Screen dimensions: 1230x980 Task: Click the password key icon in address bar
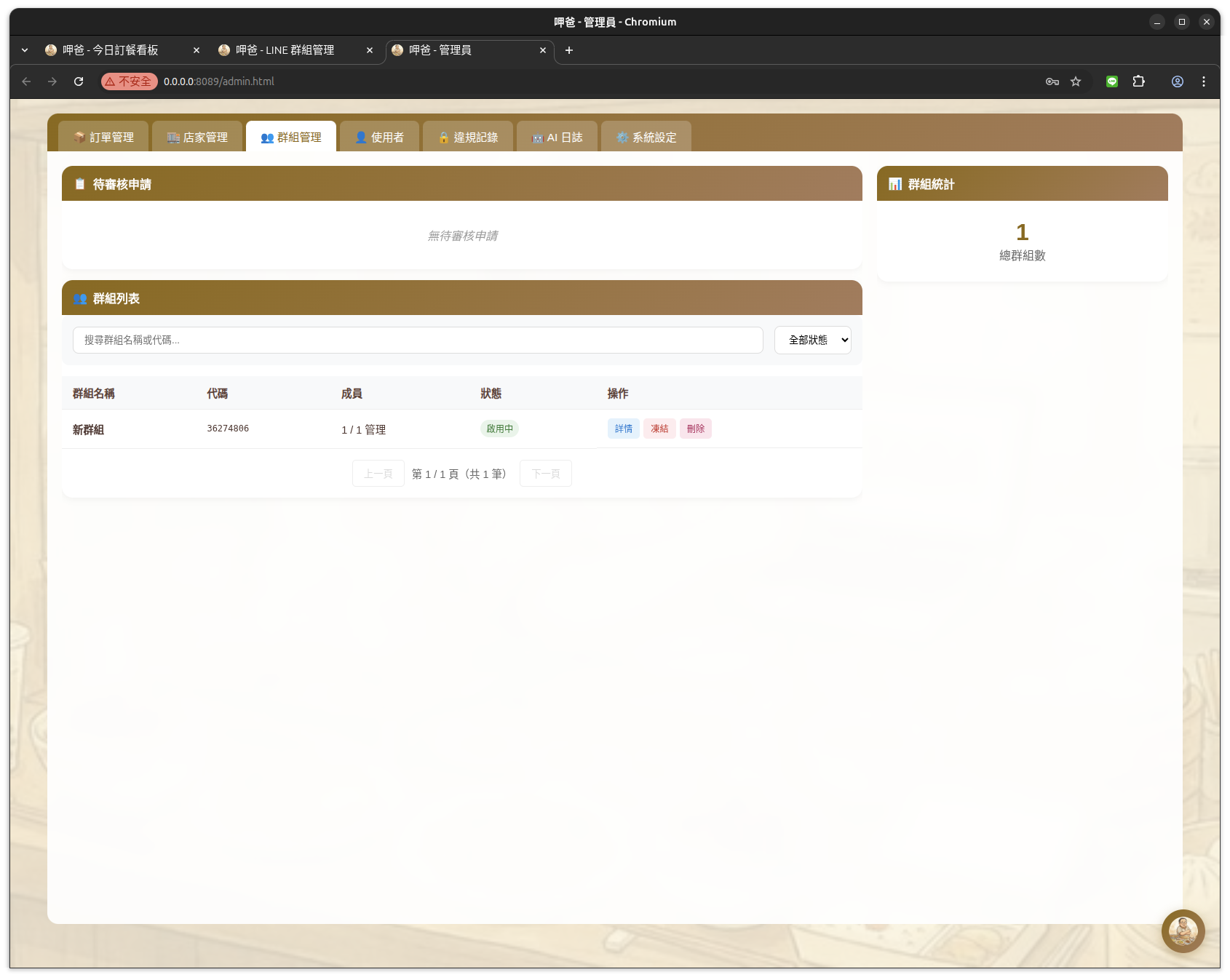coord(1052,81)
